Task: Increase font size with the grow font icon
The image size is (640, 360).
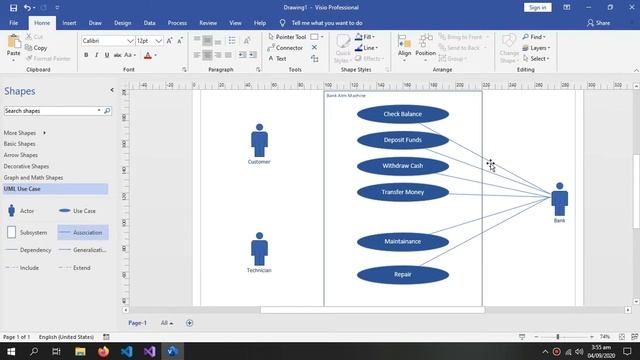Action: 169,40
